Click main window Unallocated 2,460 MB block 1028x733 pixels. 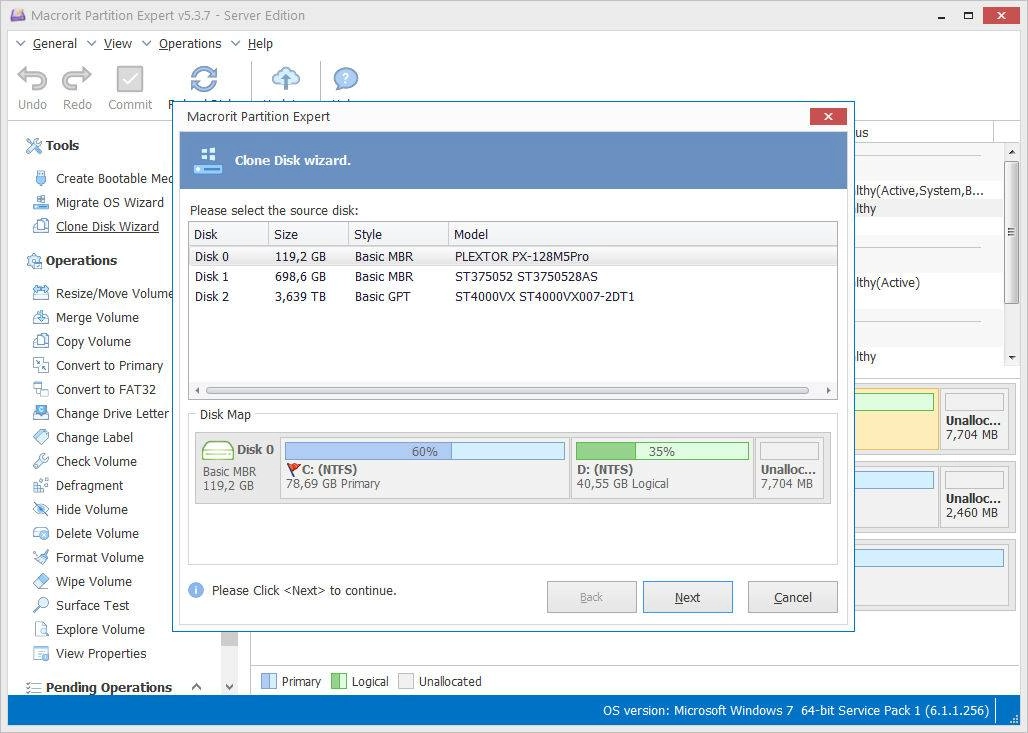(974, 498)
